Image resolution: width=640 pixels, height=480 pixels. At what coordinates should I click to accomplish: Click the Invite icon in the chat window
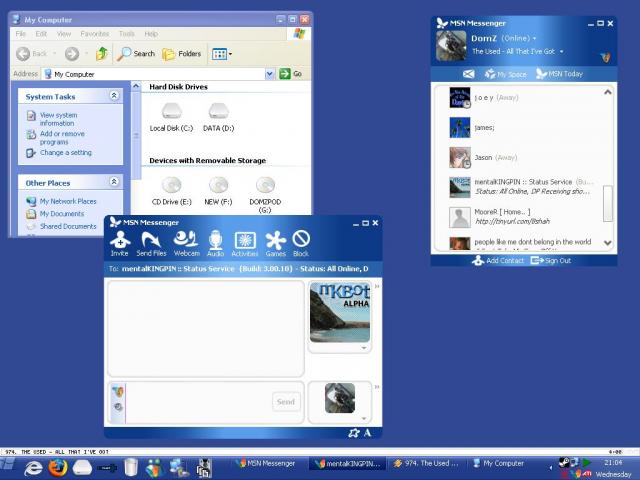coord(120,244)
